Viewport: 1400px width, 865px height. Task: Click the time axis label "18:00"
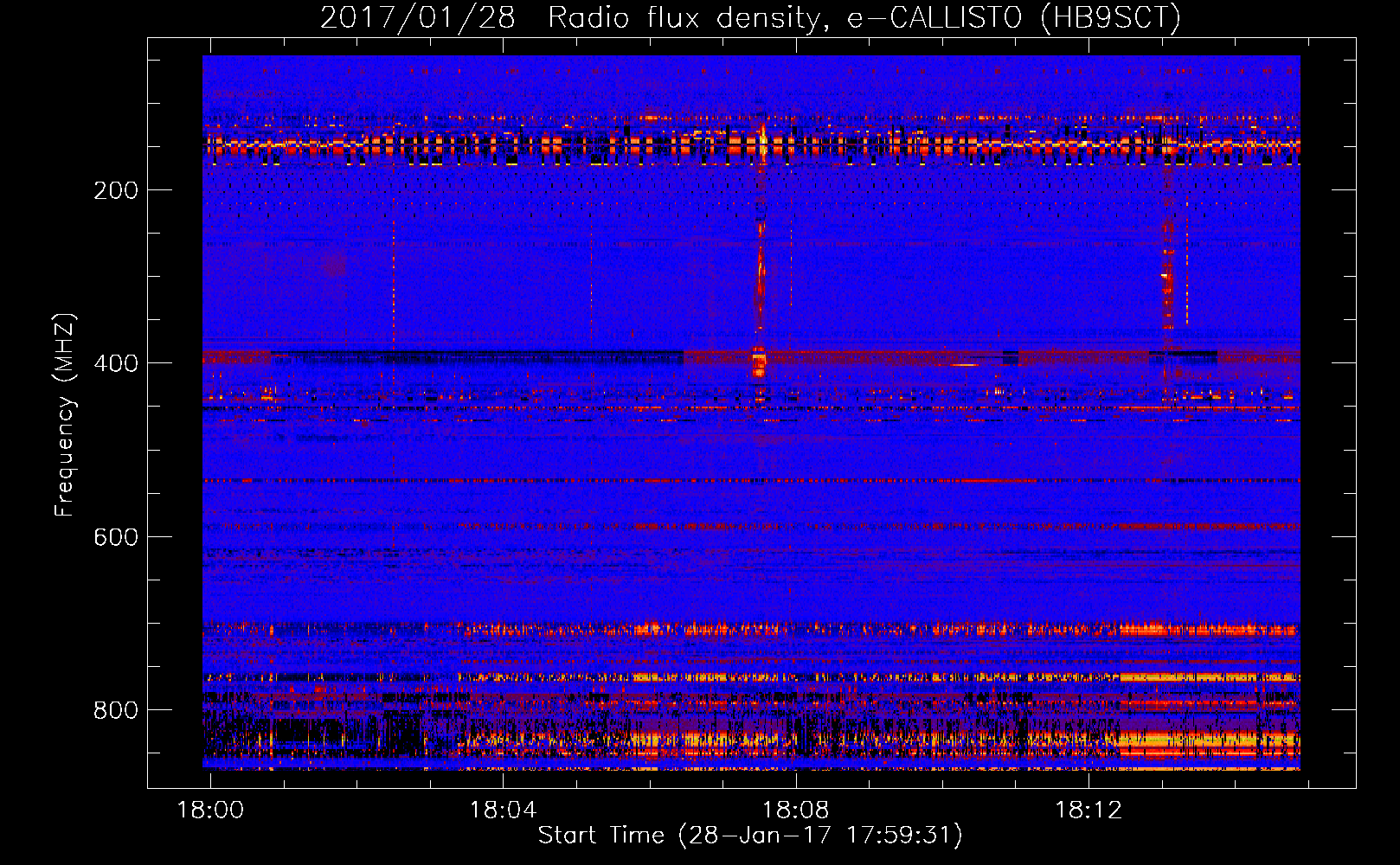pos(210,811)
